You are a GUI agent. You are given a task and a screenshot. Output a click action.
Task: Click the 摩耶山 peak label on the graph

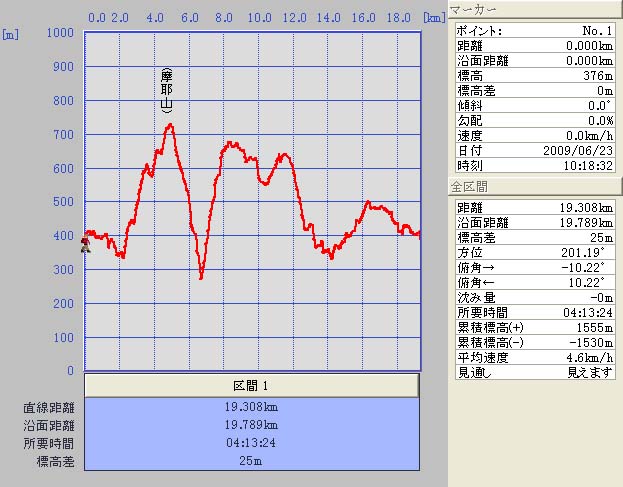pyautogui.click(x=166, y=91)
